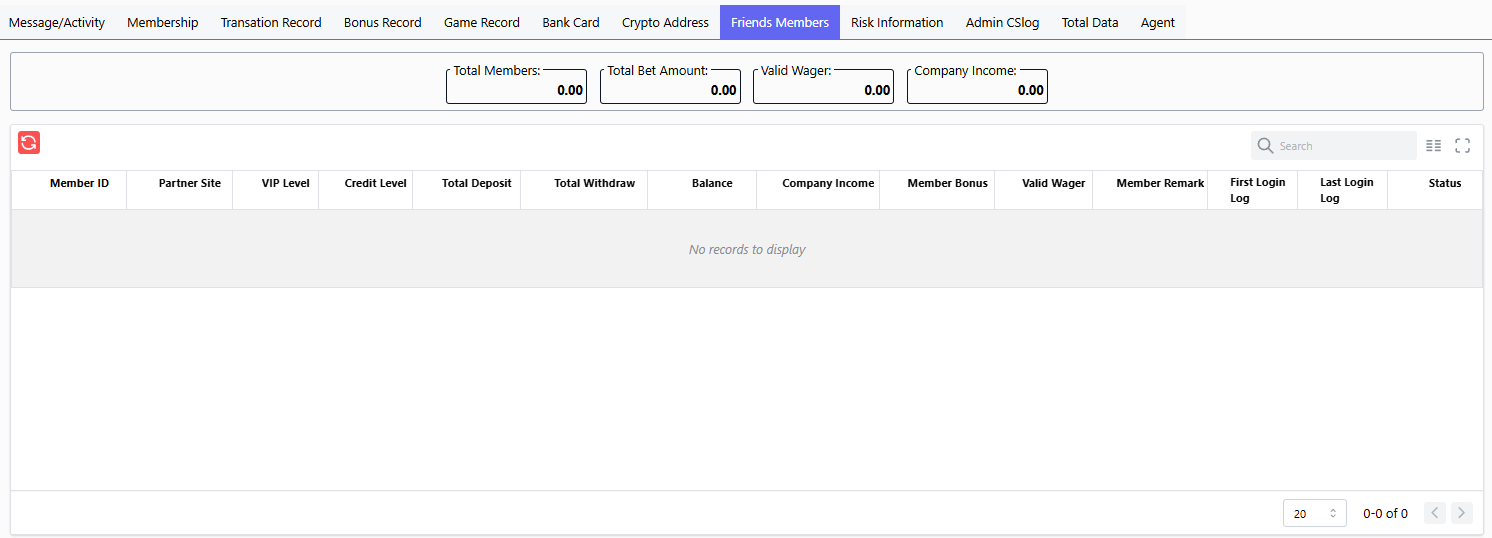This screenshot has height=538, width=1492.
Task: Select the Transation Record tab
Action: pos(271,22)
